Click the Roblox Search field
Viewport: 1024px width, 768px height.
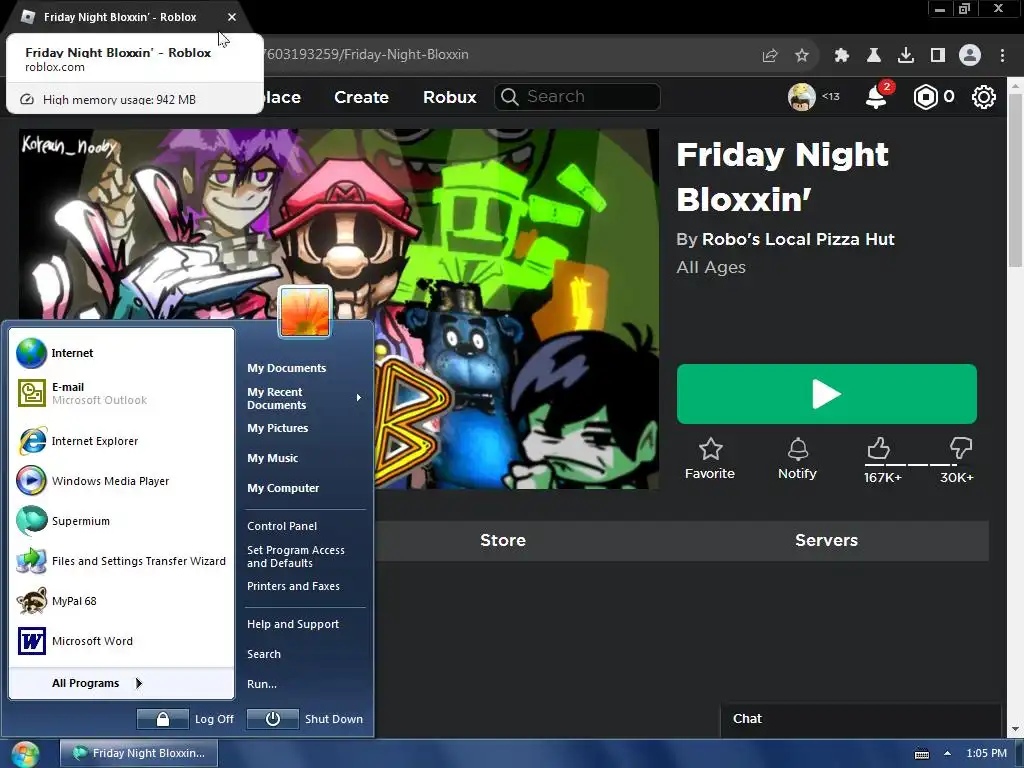[x=577, y=97]
